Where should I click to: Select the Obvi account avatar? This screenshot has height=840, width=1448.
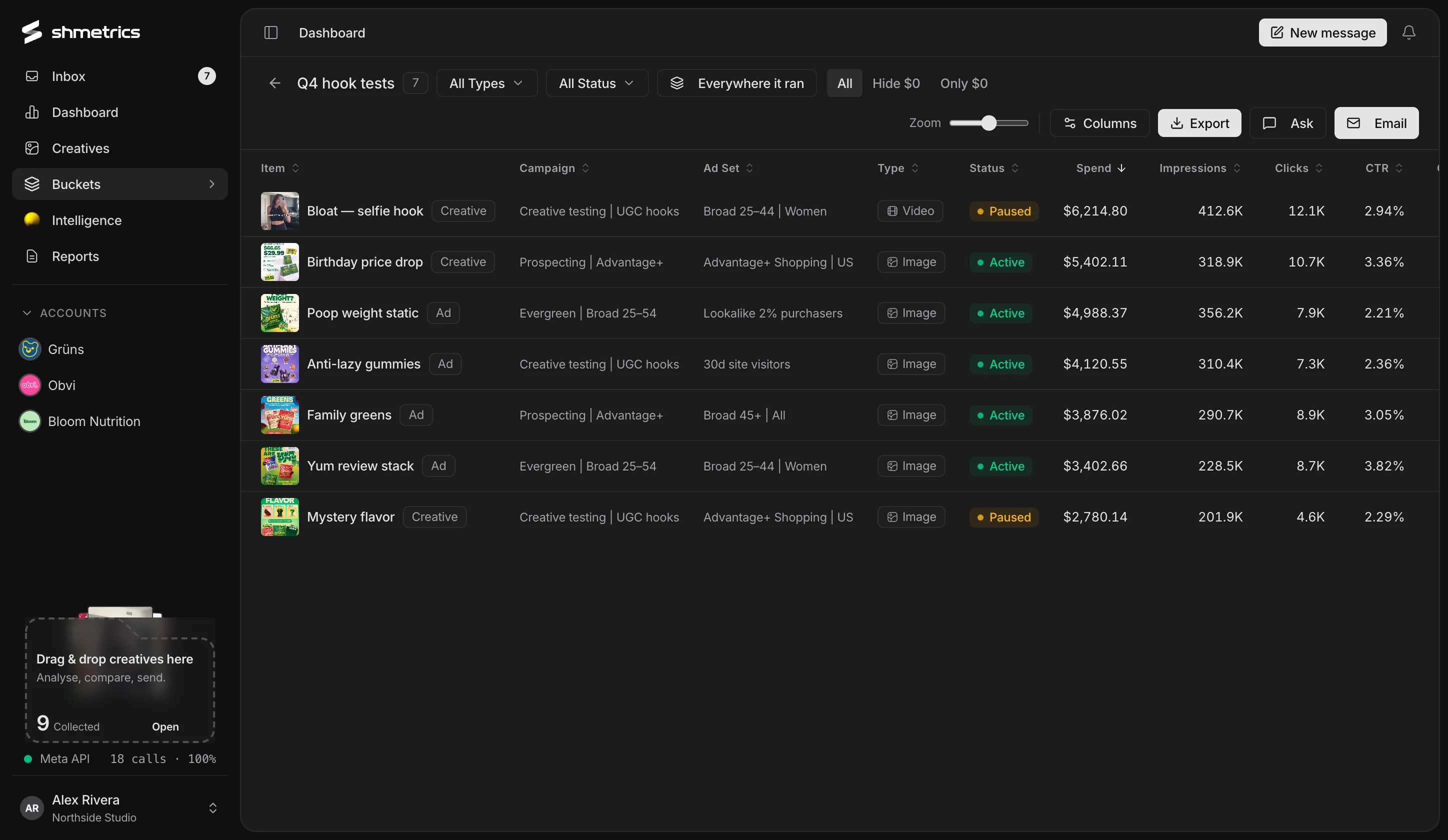30,385
